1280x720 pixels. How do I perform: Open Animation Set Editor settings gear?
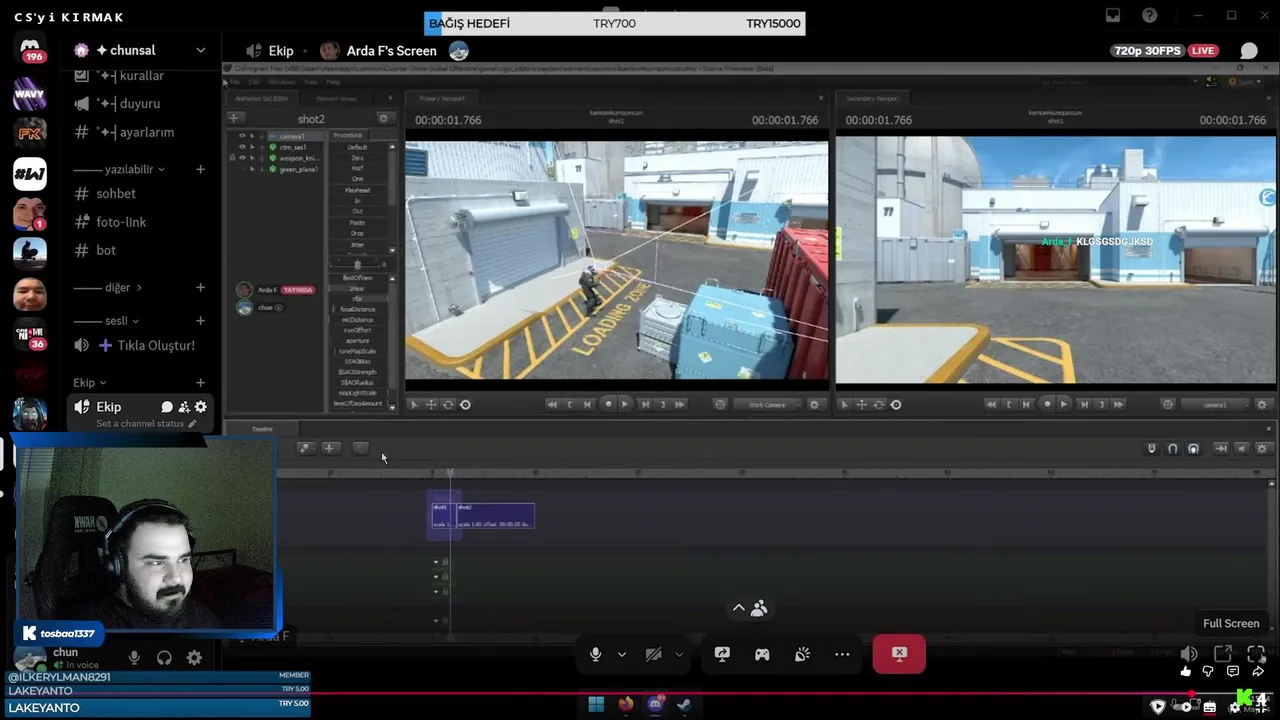click(382, 118)
